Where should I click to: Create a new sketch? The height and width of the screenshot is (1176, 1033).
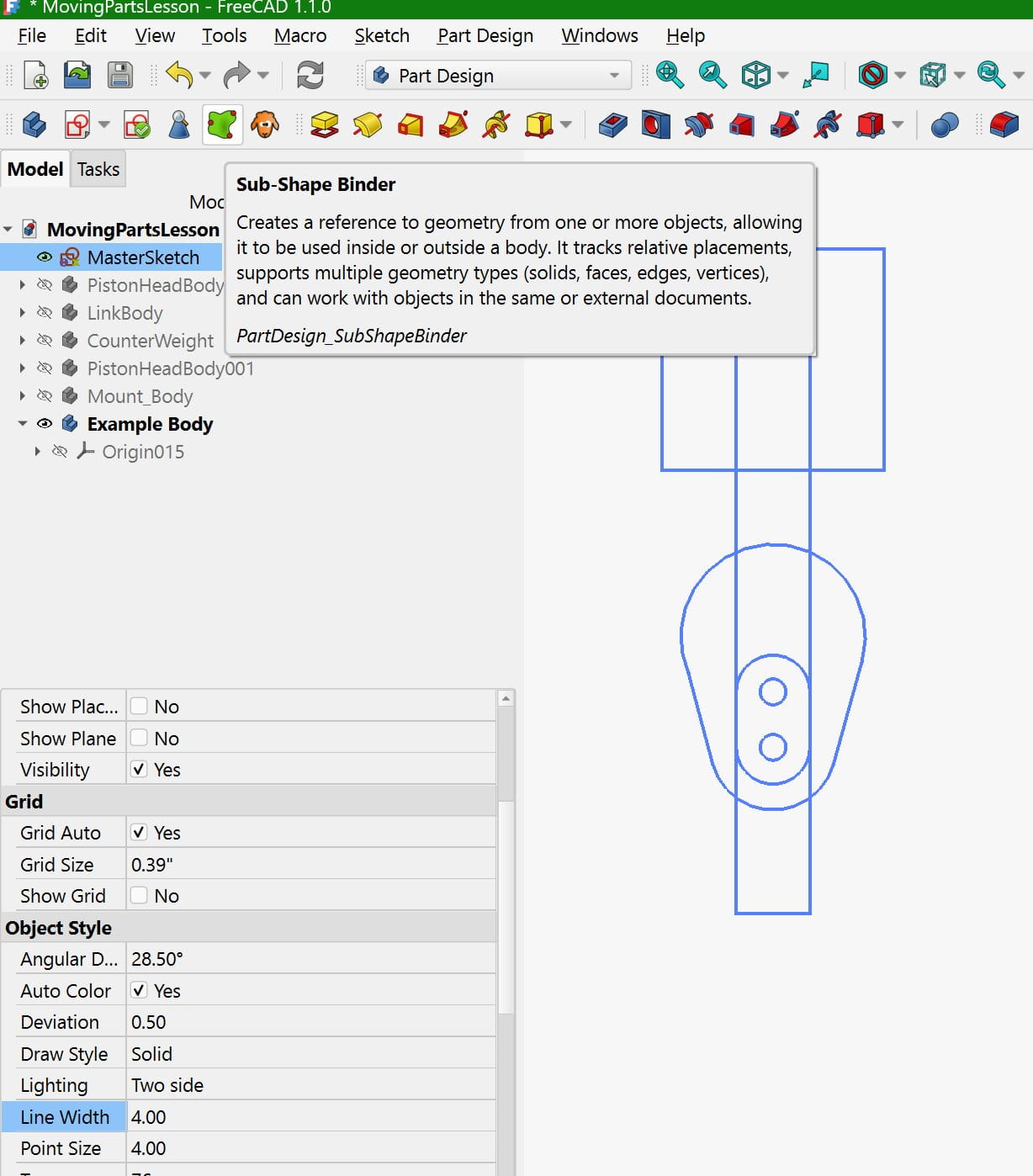pyautogui.click(x=77, y=125)
